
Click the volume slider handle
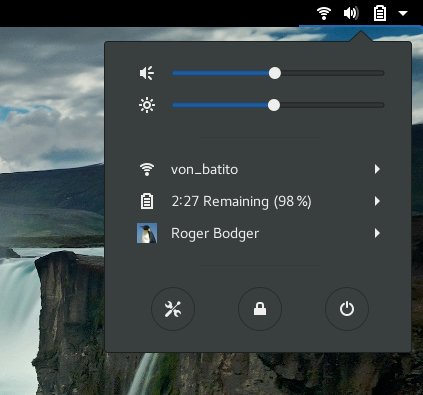(x=275, y=73)
